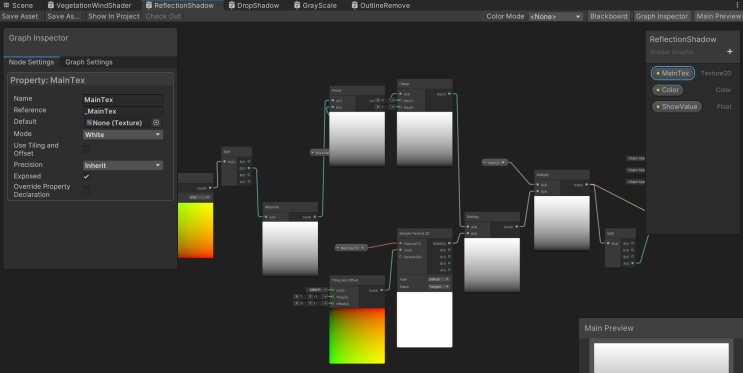Open the OutlineRemove tab
743x373 pixels.
tap(381, 5)
